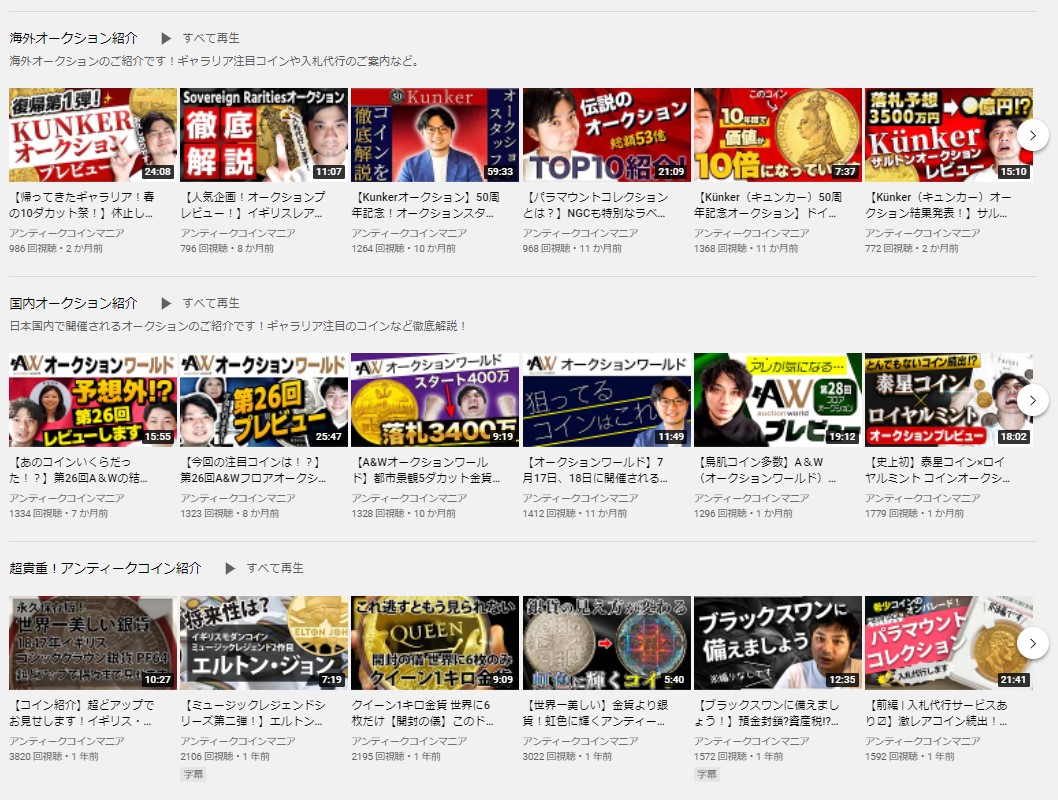Open title 【Künker（キュンカー）オークション結果発表！】
1058x800 pixels.
939,205
